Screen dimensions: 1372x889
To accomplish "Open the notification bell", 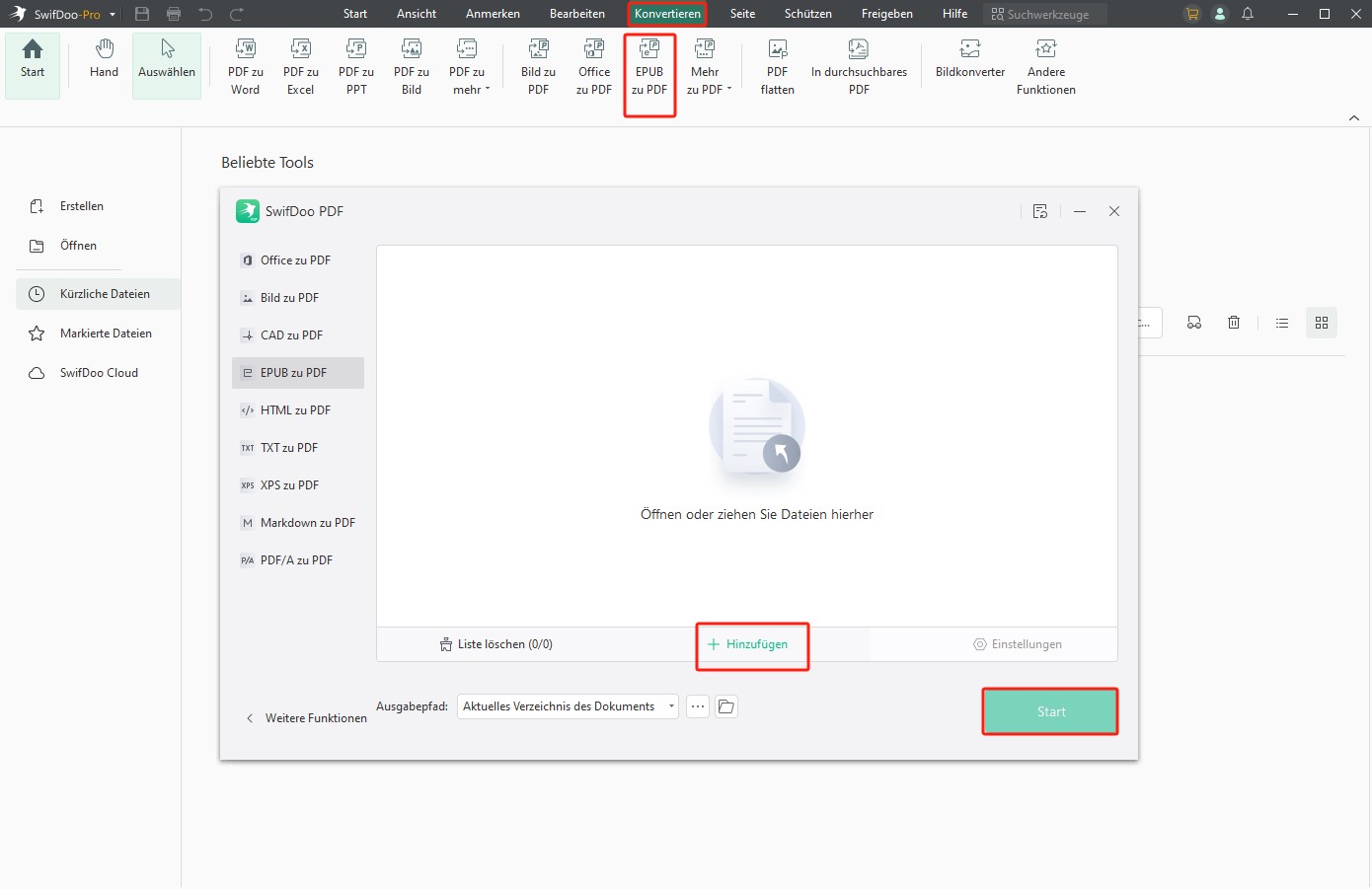I will pos(1248,14).
